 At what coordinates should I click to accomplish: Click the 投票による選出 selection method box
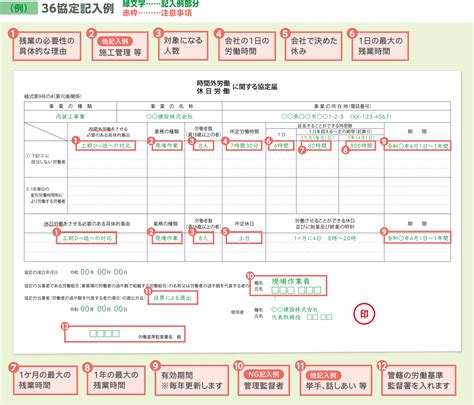pos(173,297)
